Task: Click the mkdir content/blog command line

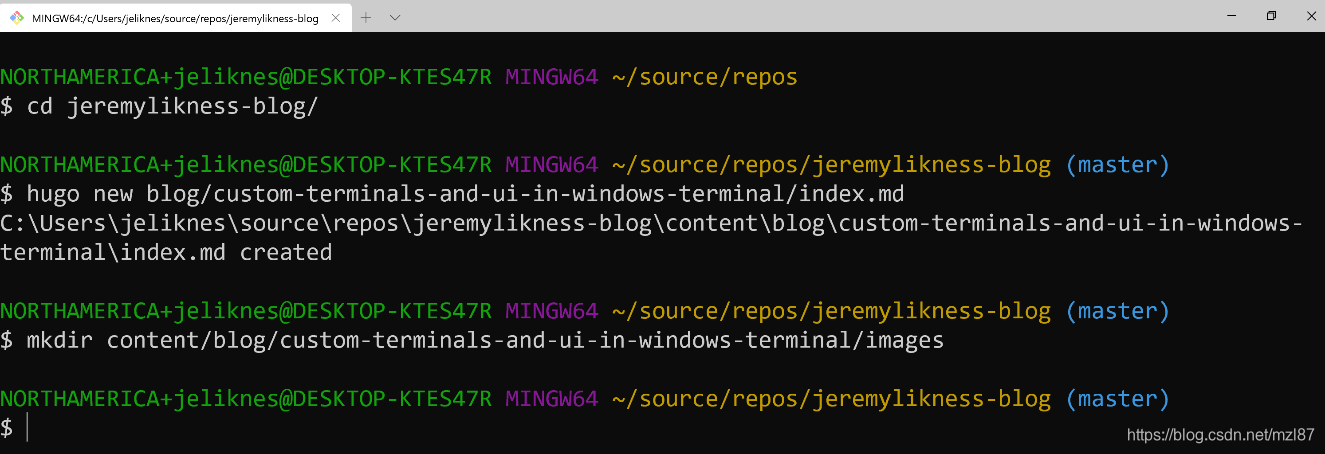Action: pyautogui.click(x=472, y=340)
